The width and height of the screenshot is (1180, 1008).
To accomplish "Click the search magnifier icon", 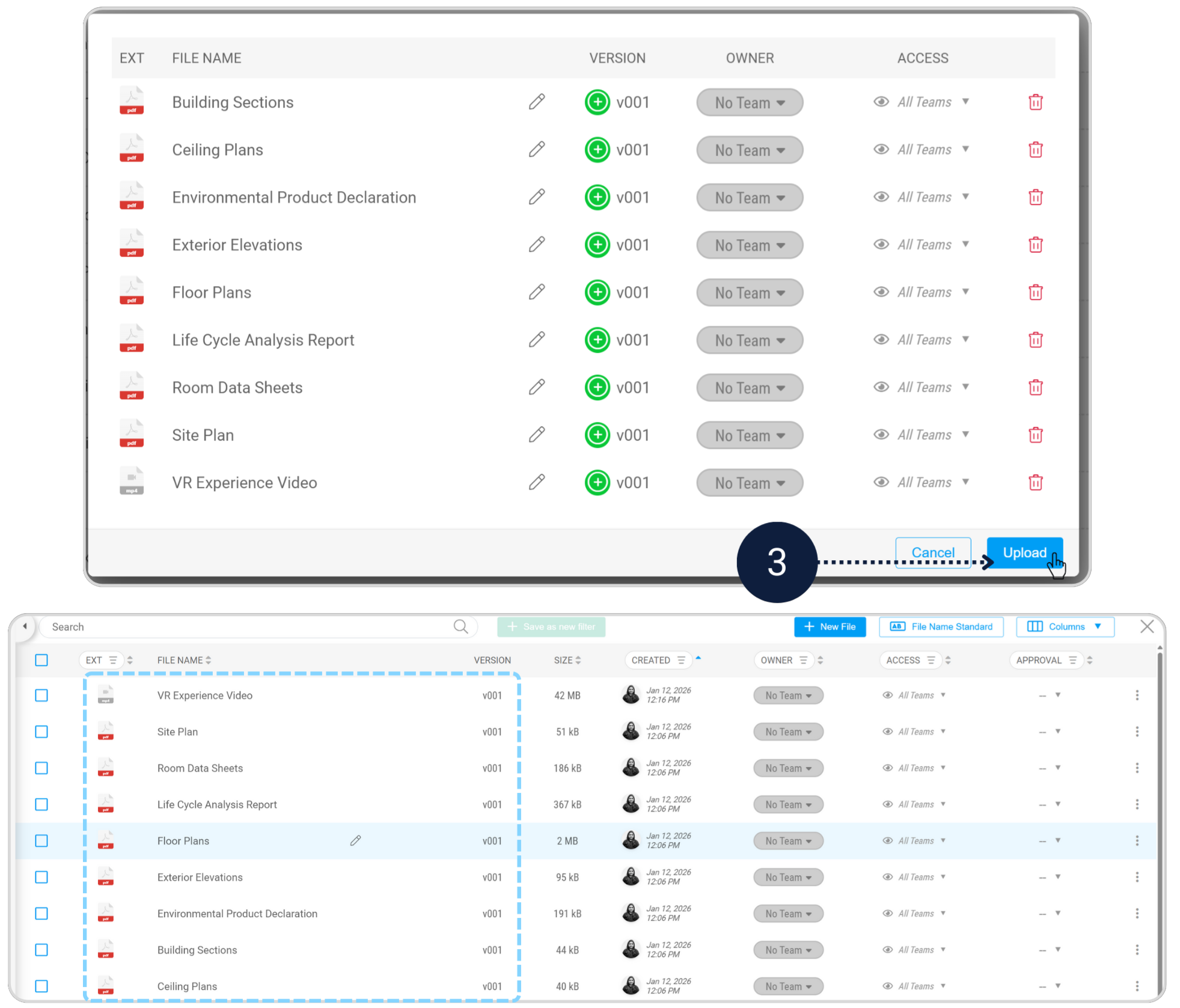I will click(460, 627).
